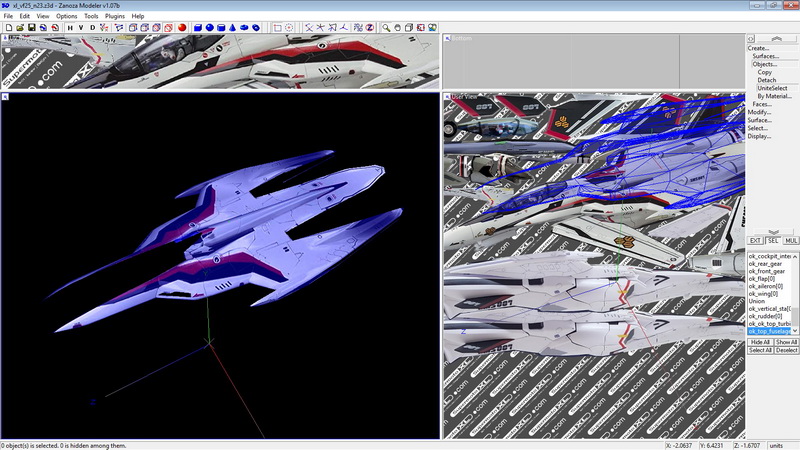Click the red Z icon in toolbar
800x450 pixels.
[370, 28]
